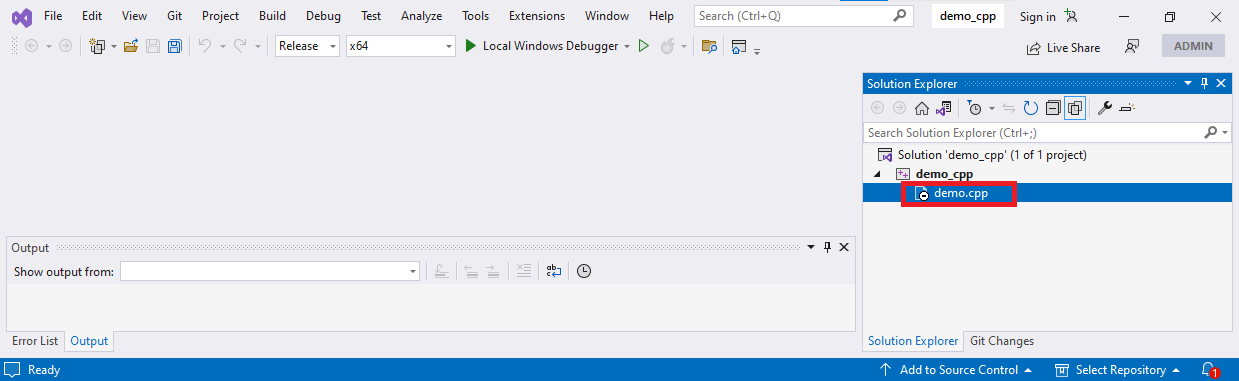Open the Debug menu
The height and width of the screenshot is (381, 1239).
pyautogui.click(x=322, y=16)
